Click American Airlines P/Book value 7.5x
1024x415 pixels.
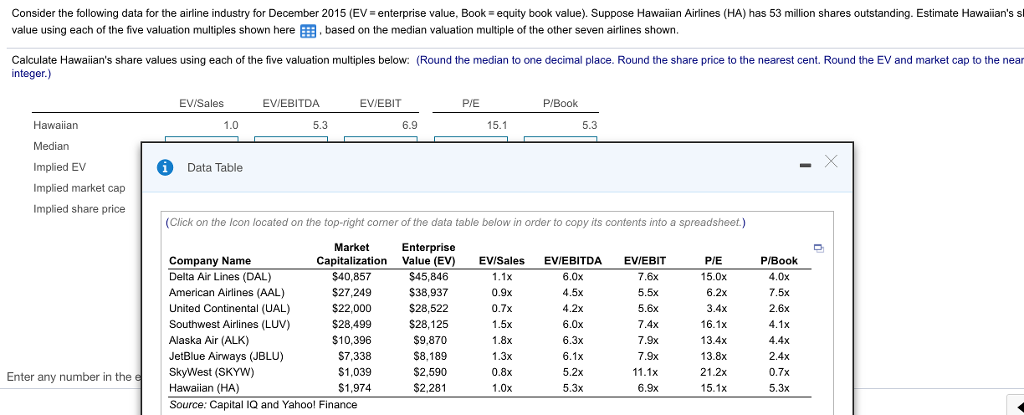coord(779,292)
